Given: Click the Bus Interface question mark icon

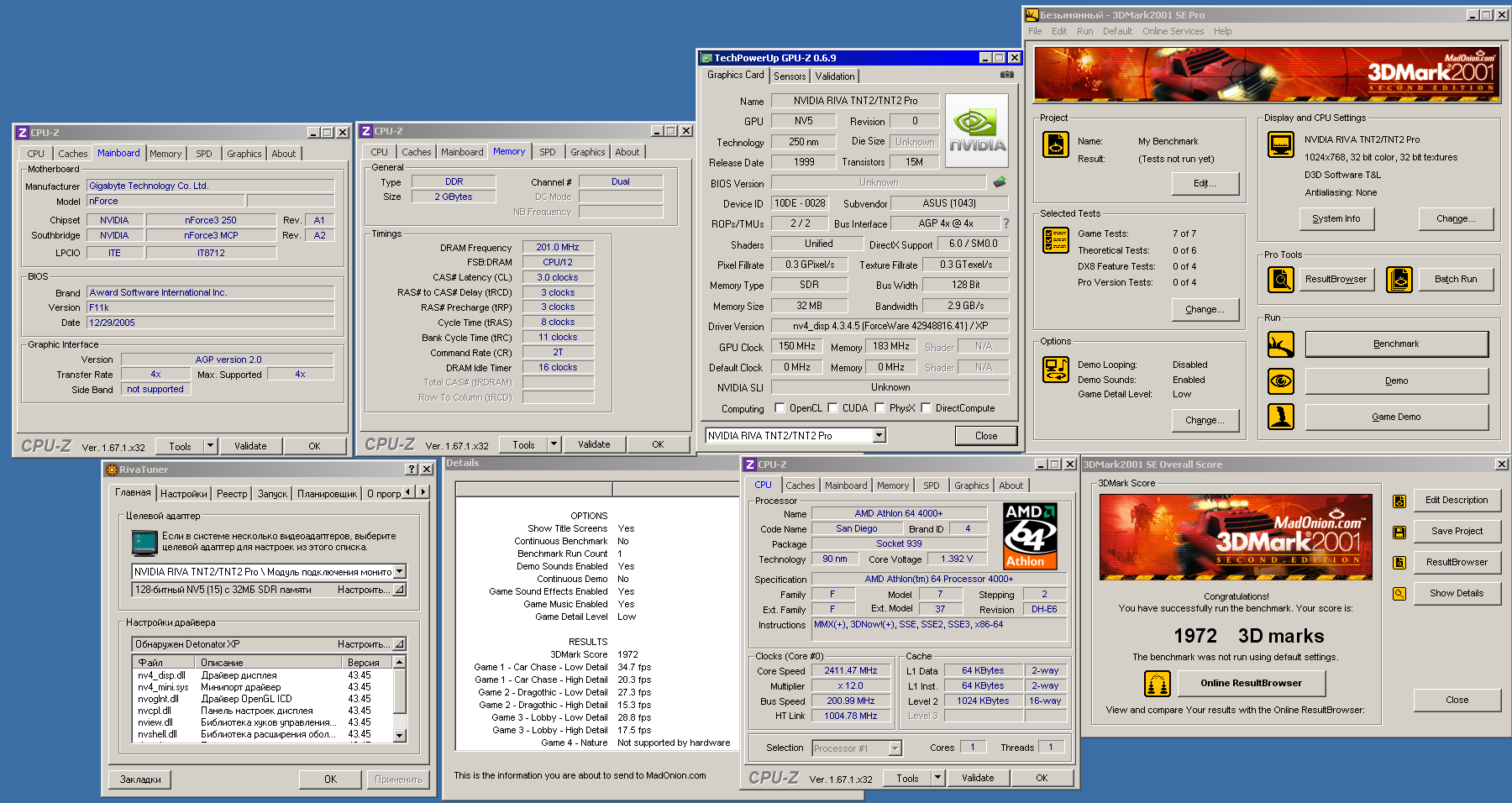Looking at the screenshot, I should pyautogui.click(x=1005, y=223).
